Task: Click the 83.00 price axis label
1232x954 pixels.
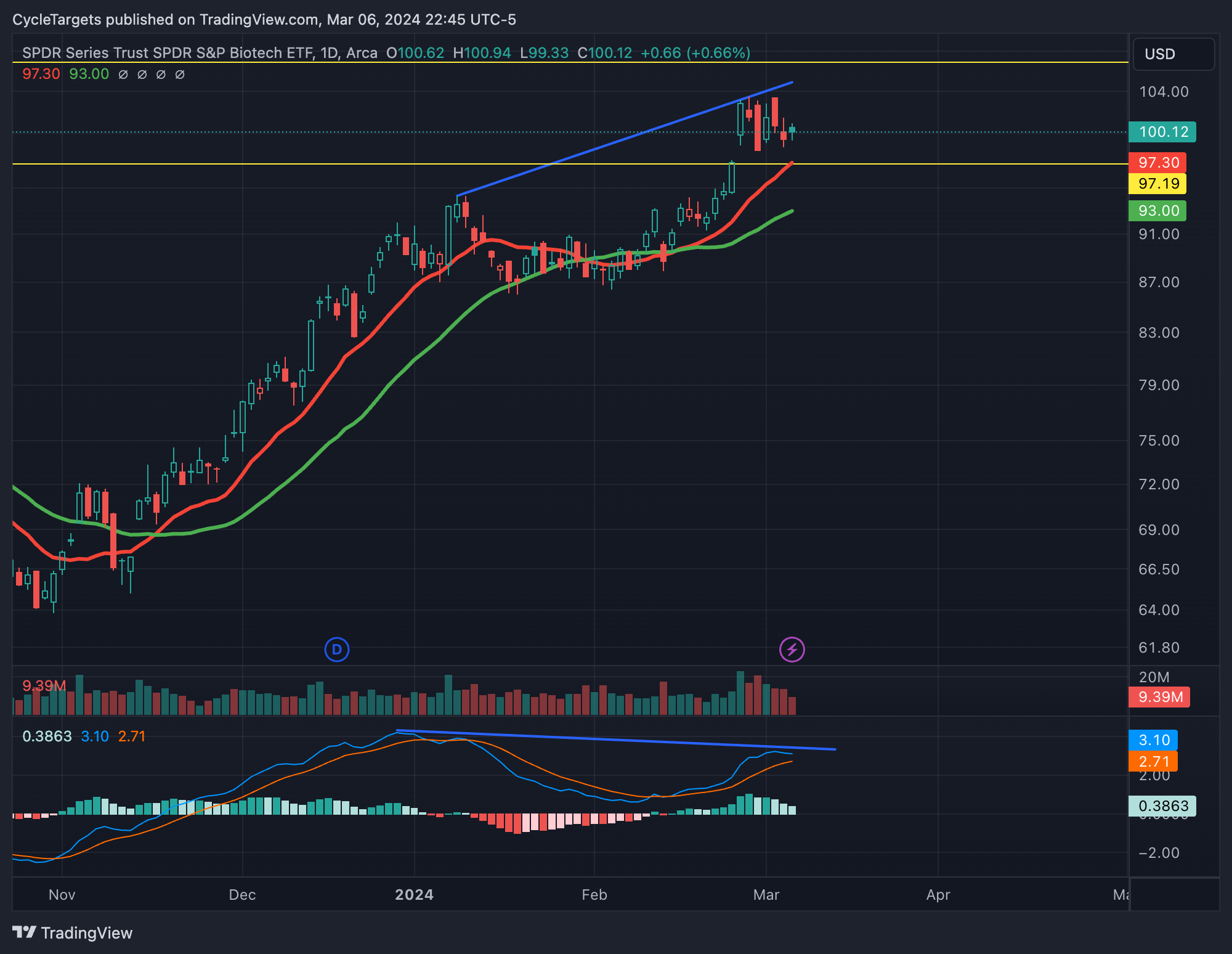Action: 1159,333
